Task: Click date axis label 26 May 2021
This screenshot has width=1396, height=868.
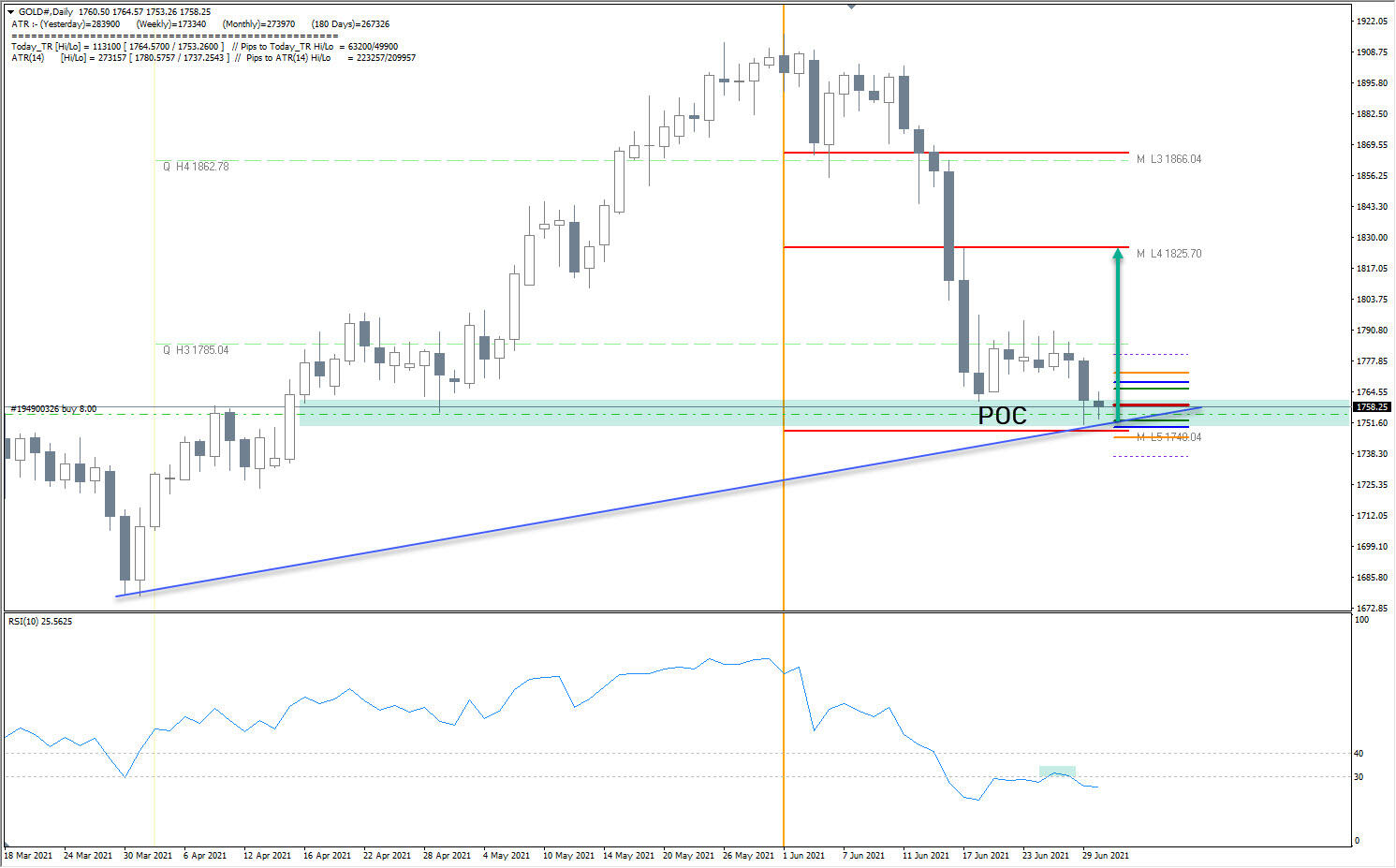Action: click(x=747, y=856)
